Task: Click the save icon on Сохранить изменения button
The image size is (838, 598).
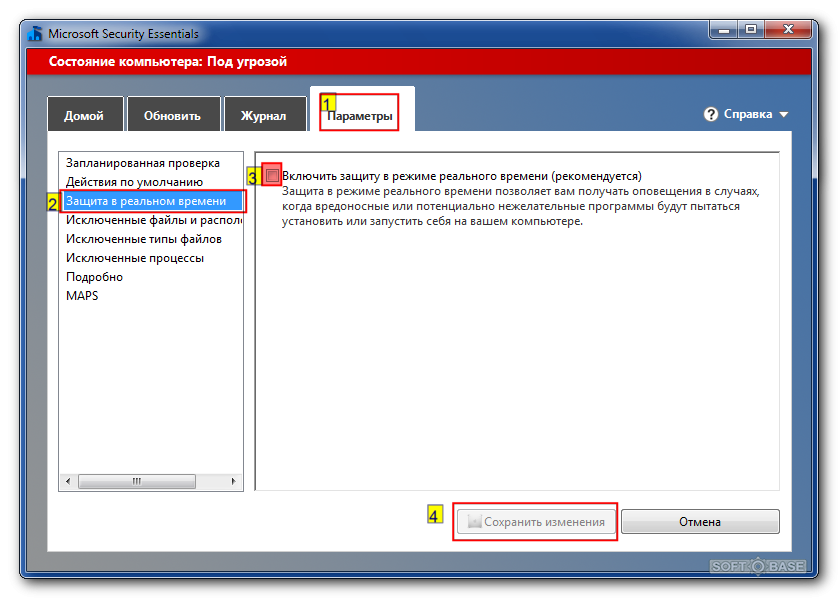Action: coord(475,520)
